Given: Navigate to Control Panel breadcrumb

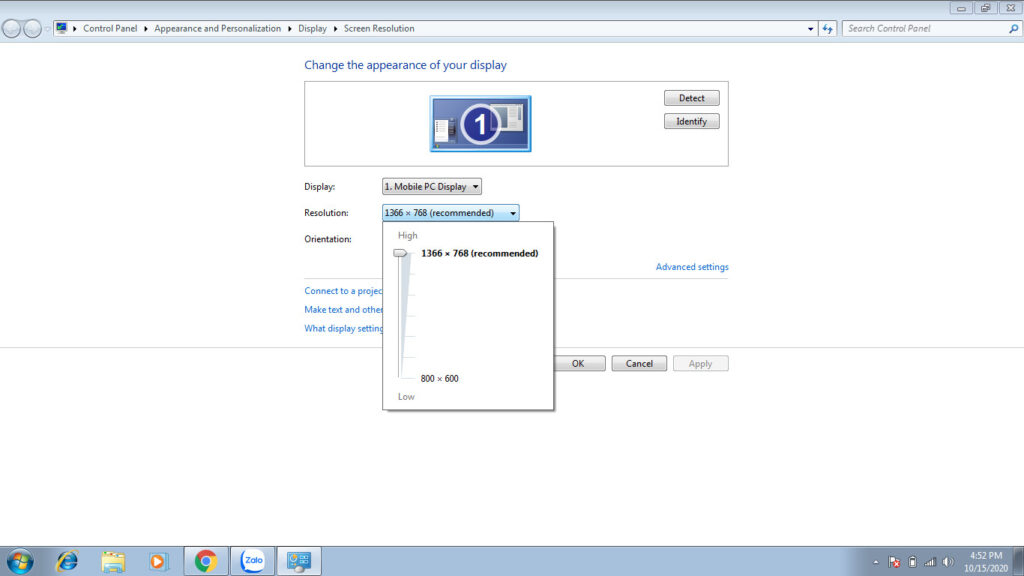Looking at the screenshot, I should coord(110,29).
